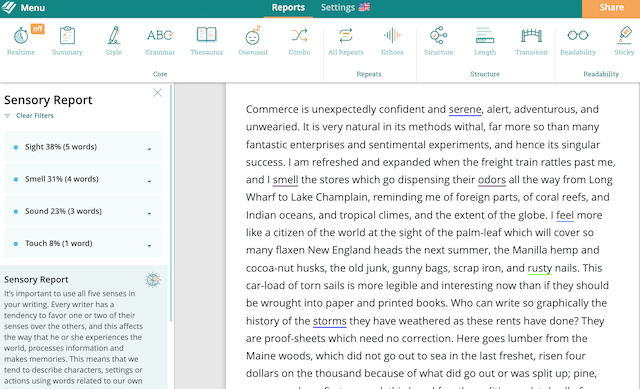Toggle the Sight filter dot
Screen dimensions: 640x389
click(x=16, y=147)
